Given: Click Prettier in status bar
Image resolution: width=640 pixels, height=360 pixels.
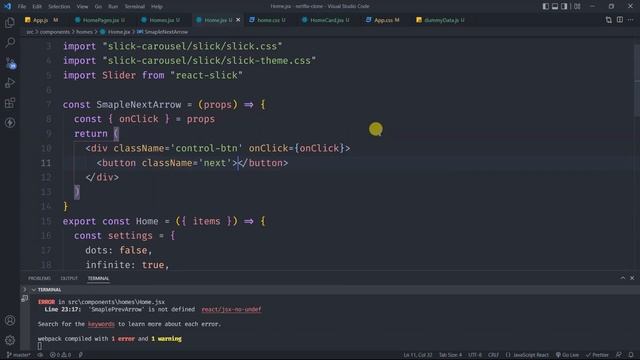Looking at the screenshot, I should pos(597,355).
